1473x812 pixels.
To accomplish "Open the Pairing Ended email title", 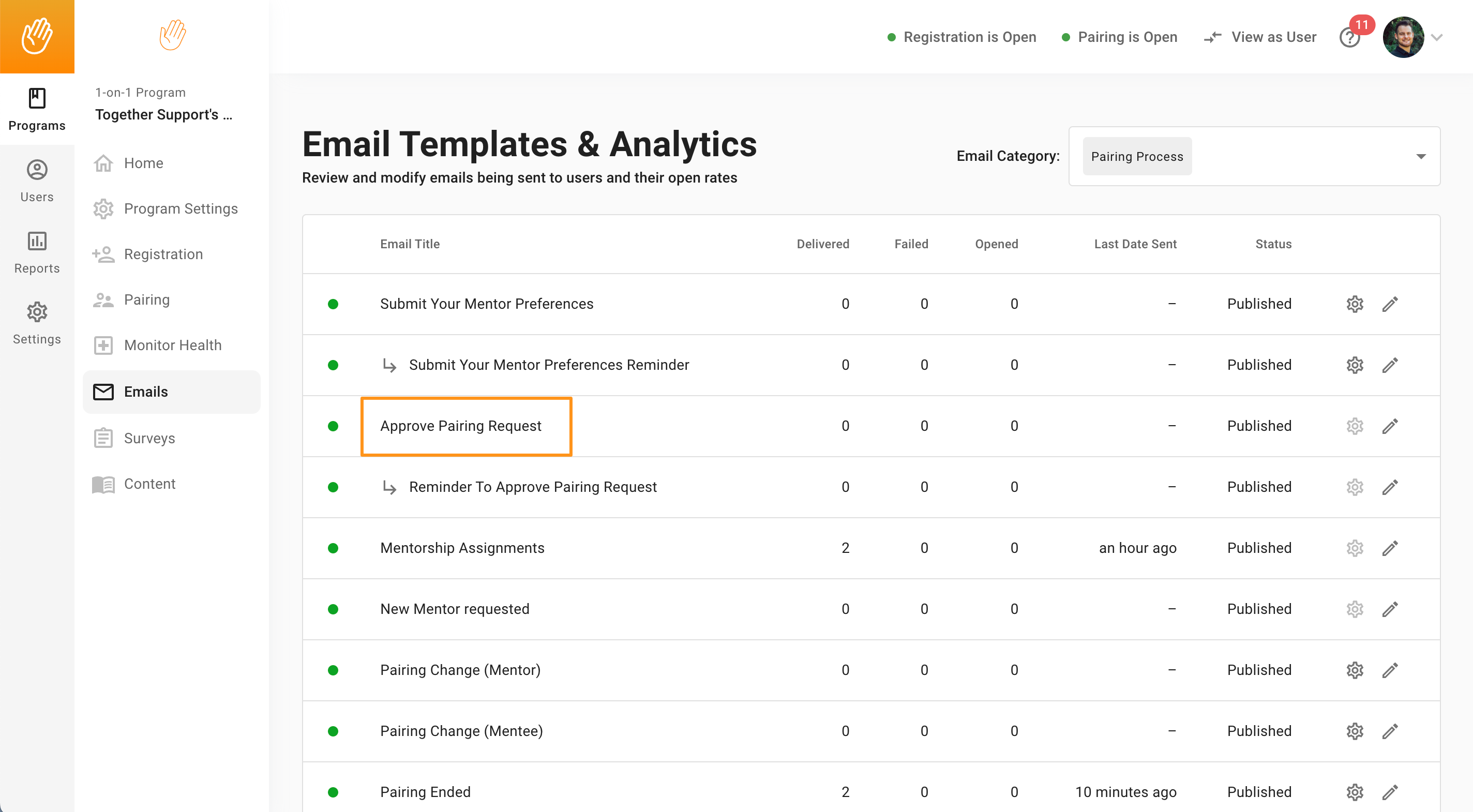I will [x=426, y=792].
